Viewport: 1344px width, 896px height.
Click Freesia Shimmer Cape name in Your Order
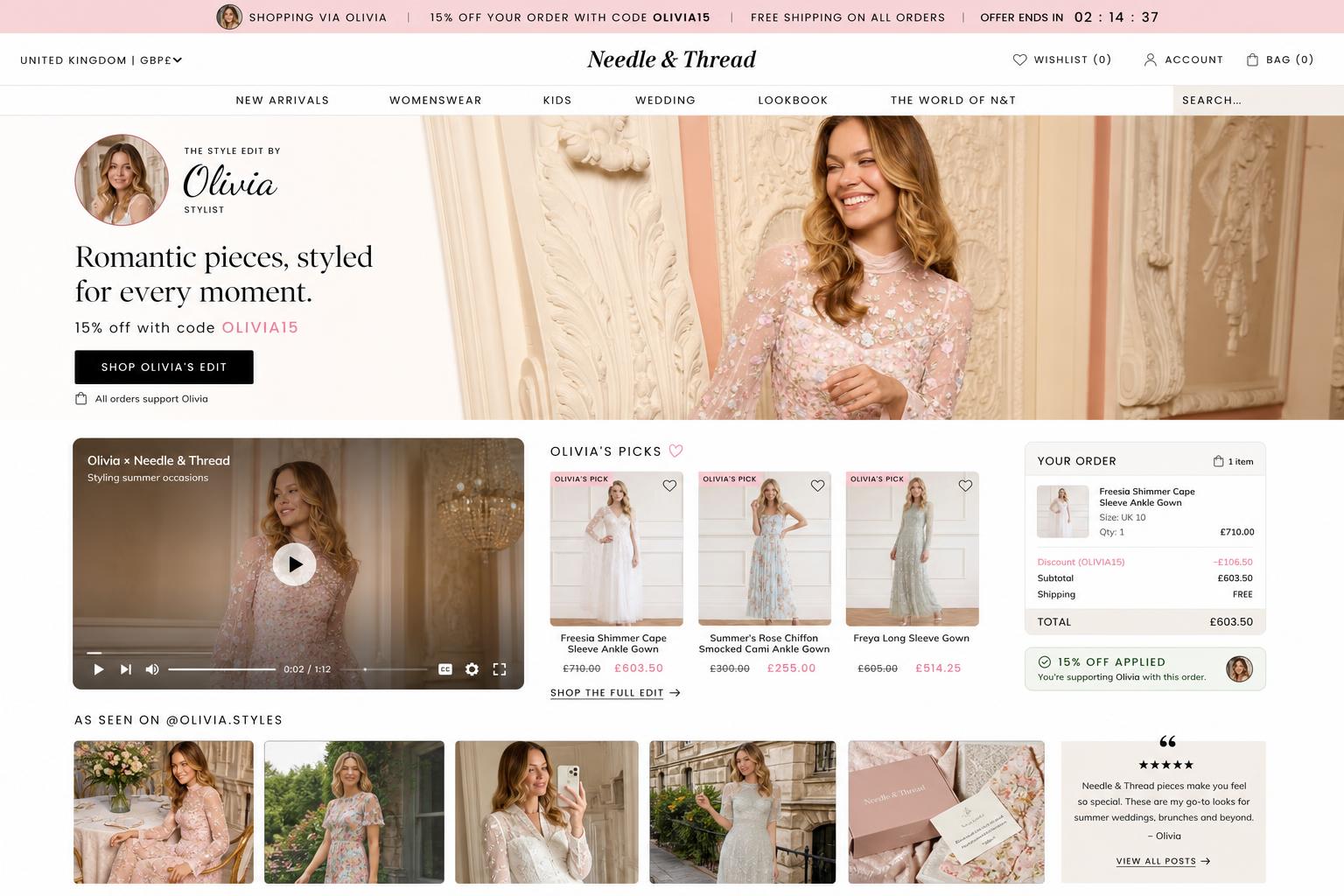click(x=1147, y=497)
